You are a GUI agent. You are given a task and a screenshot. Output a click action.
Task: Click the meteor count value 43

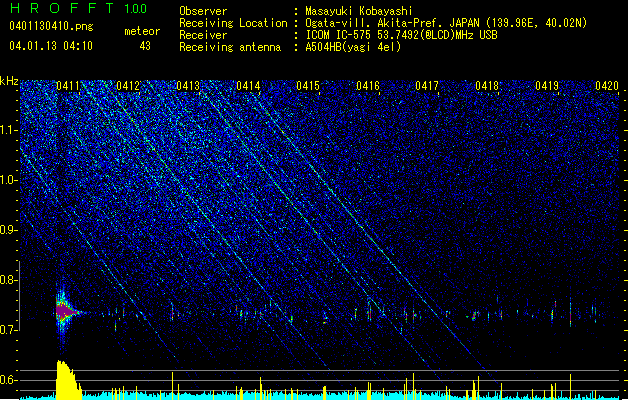[x=145, y=46]
